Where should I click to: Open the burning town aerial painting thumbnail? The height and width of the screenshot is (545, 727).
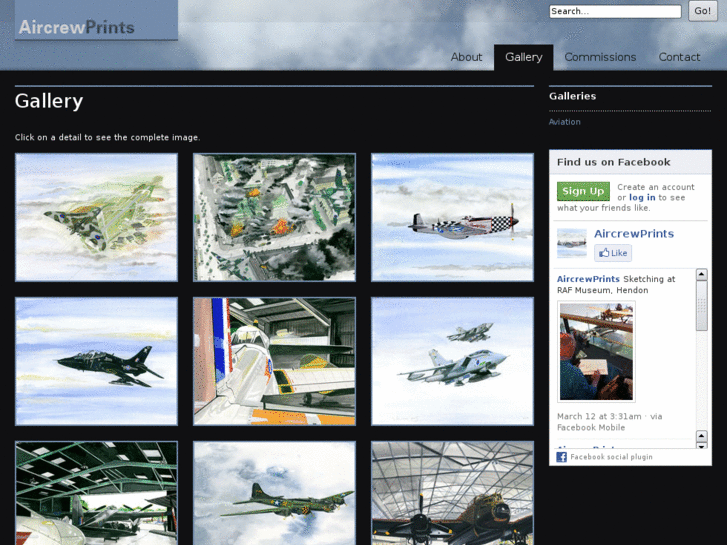(274, 218)
